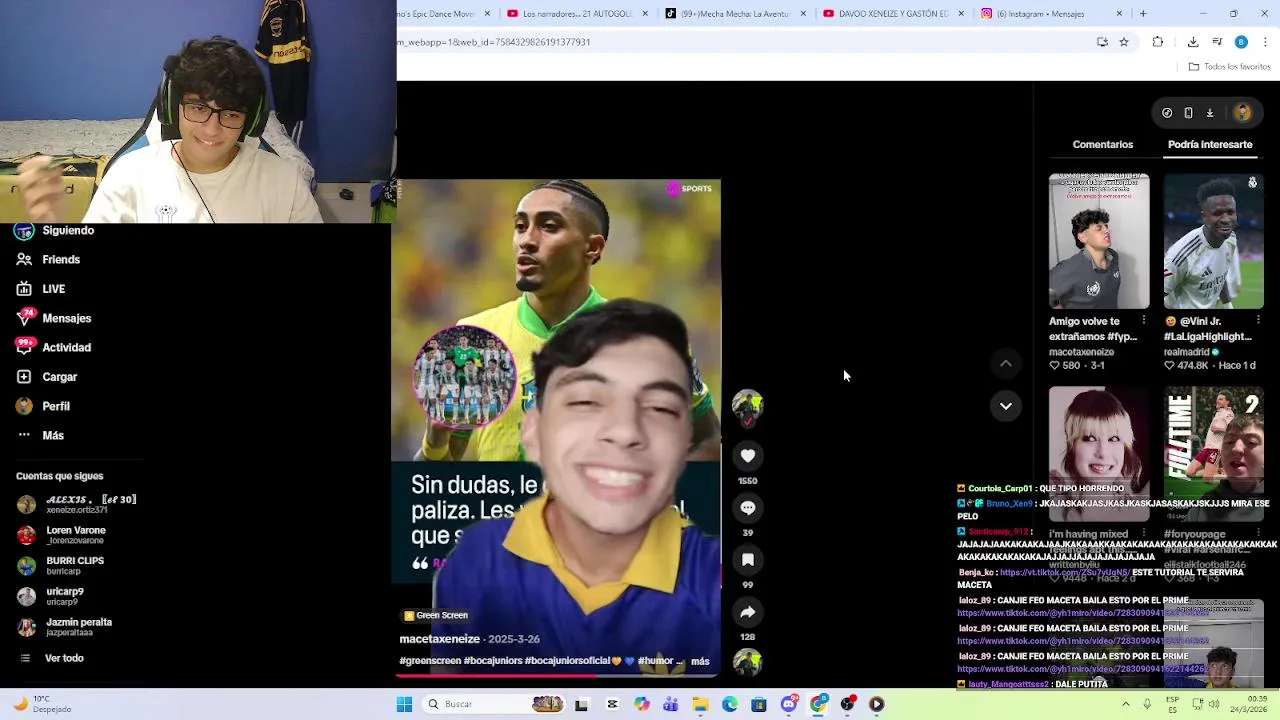Like the video with the heart icon
The image size is (1280, 720).
[747, 456]
